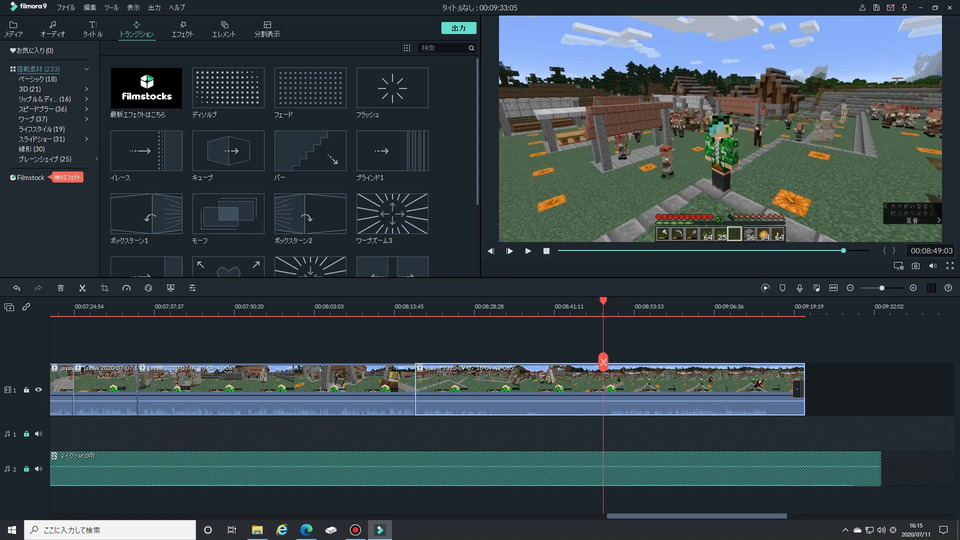
Task: Click the chain link icon by the timeline ruler
Action: [26, 307]
